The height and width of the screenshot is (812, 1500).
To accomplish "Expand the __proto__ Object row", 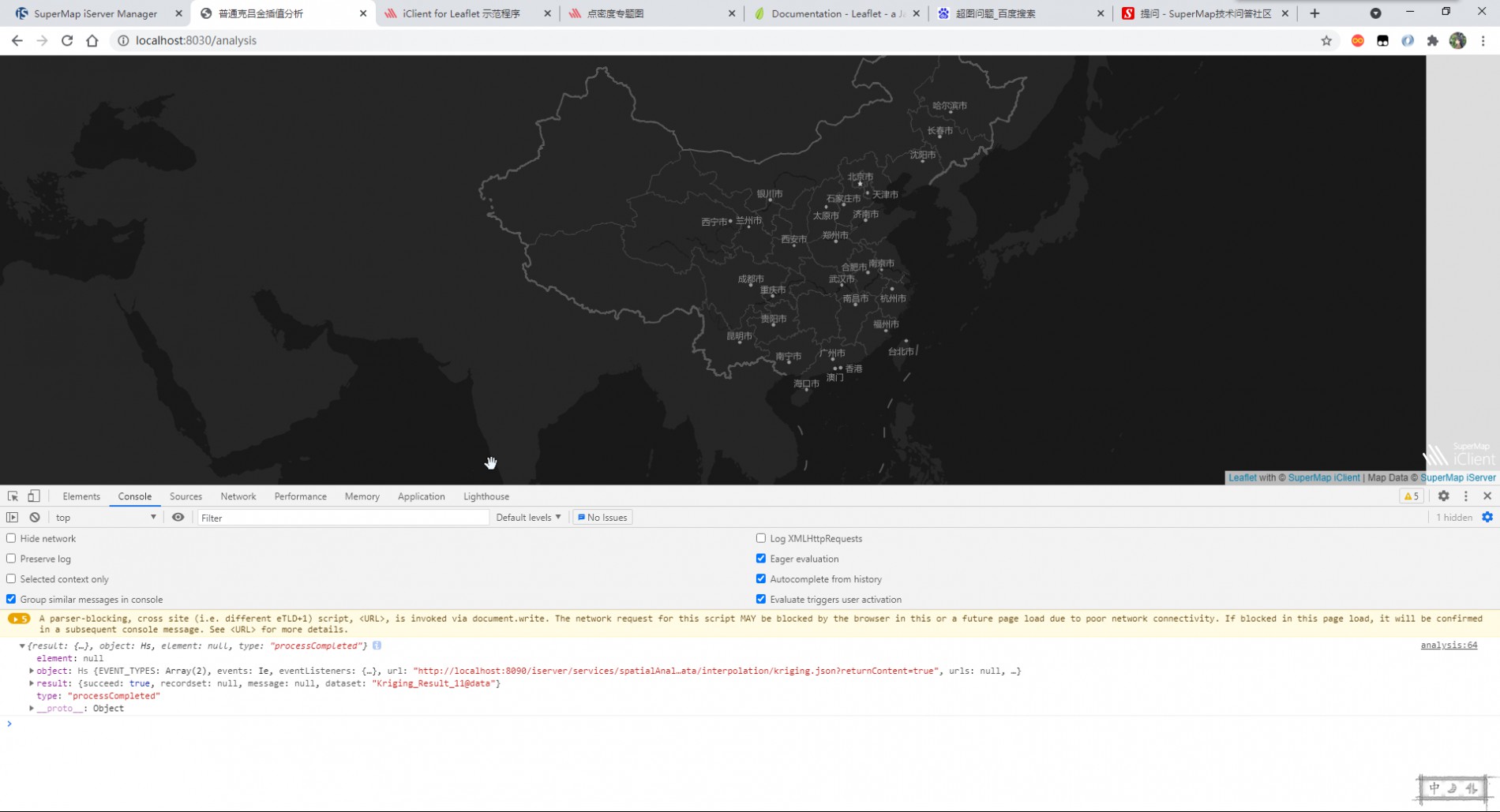I will point(32,709).
